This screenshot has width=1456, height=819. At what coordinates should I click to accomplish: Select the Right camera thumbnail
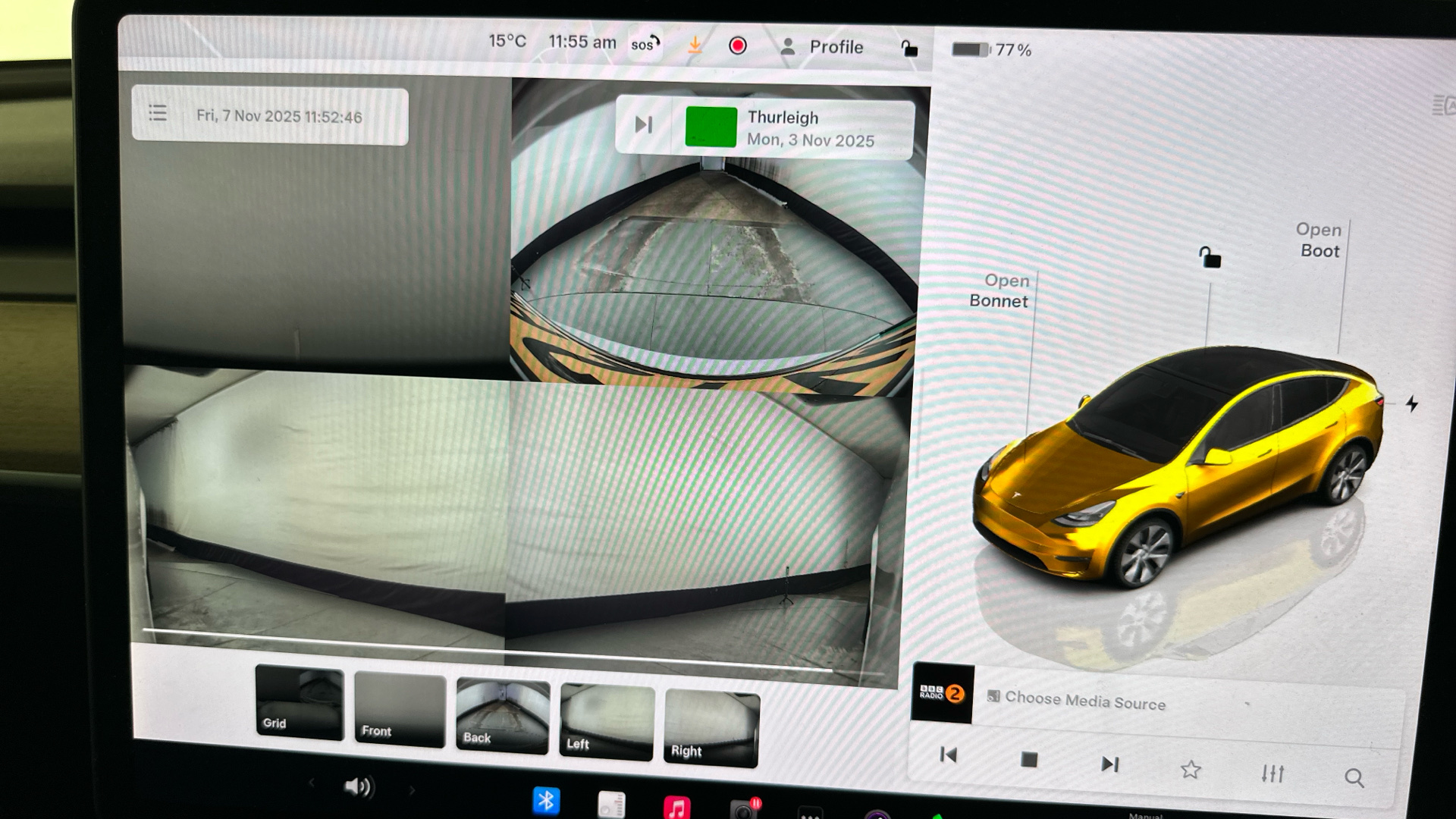coord(711,729)
